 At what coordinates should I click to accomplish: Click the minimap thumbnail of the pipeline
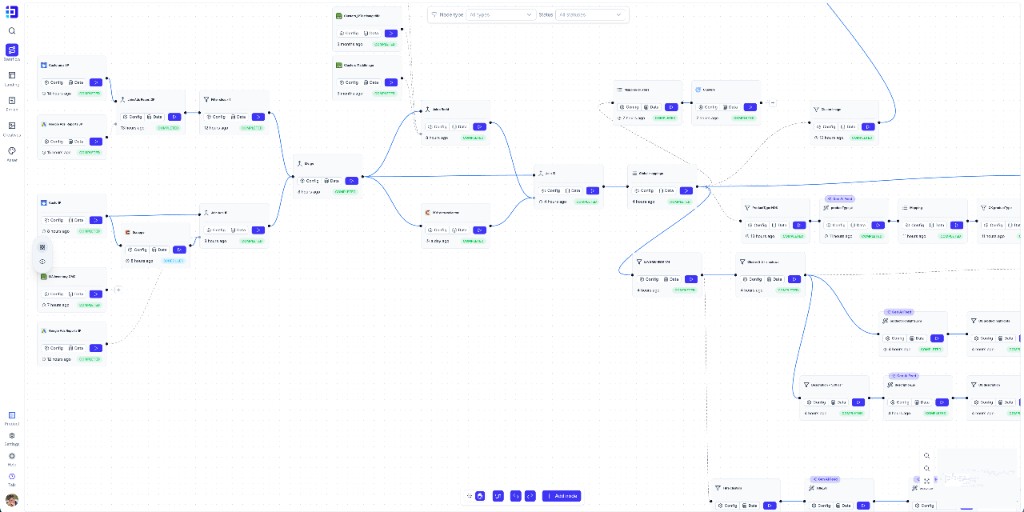pos(977,477)
